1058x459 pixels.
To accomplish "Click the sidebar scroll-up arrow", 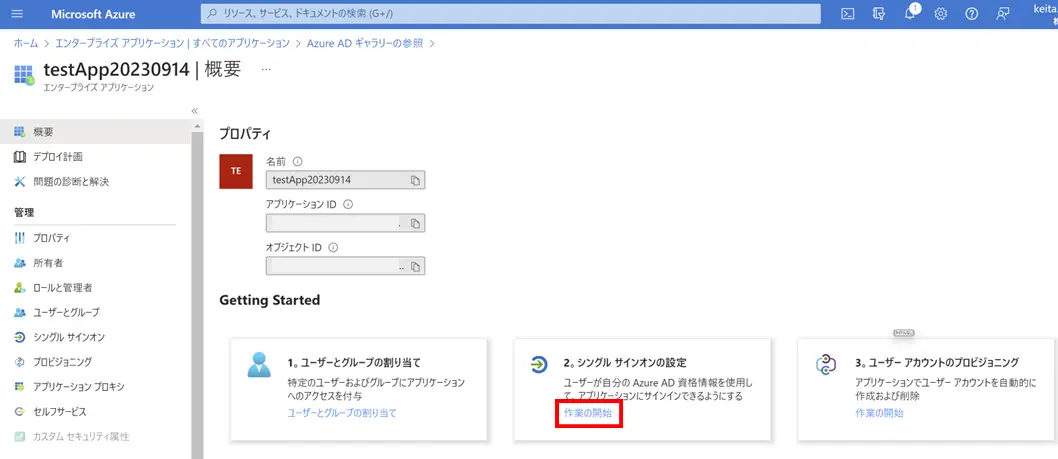I will pos(197,126).
